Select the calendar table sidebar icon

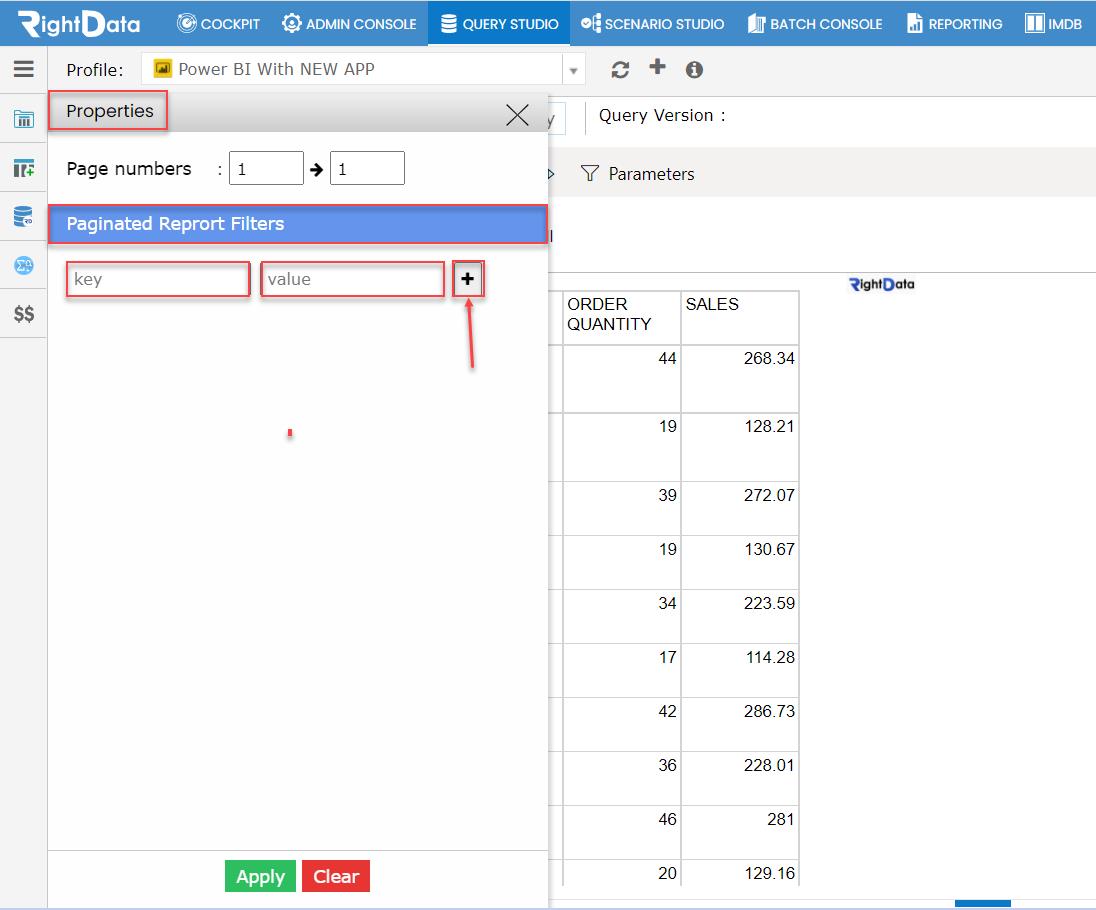[24, 119]
